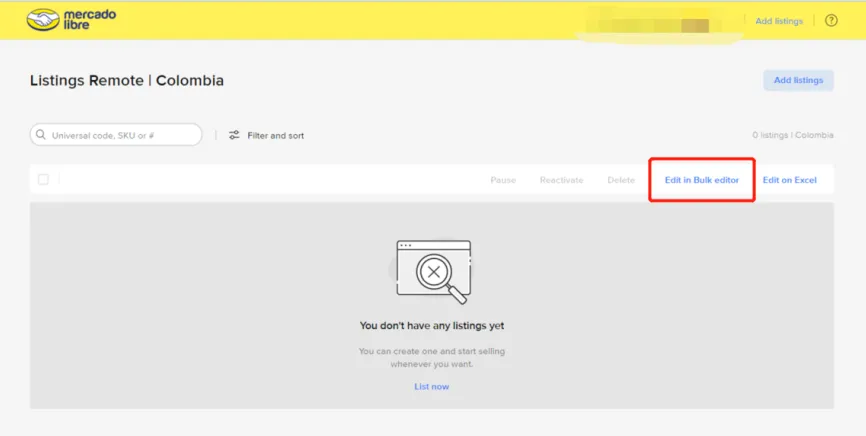This screenshot has width=866, height=436.
Task: Open the help question mark icon
Action: tap(831, 21)
